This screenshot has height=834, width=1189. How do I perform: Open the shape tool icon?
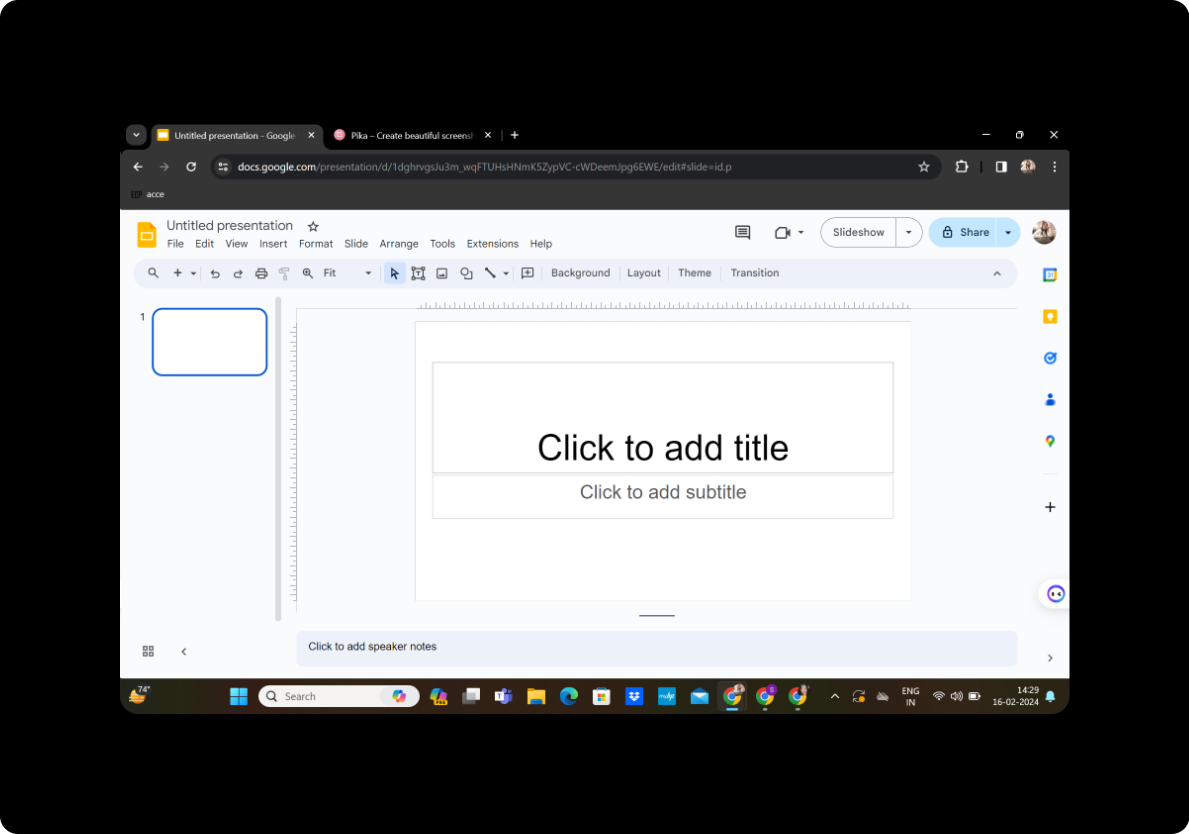click(x=466, y=274)
